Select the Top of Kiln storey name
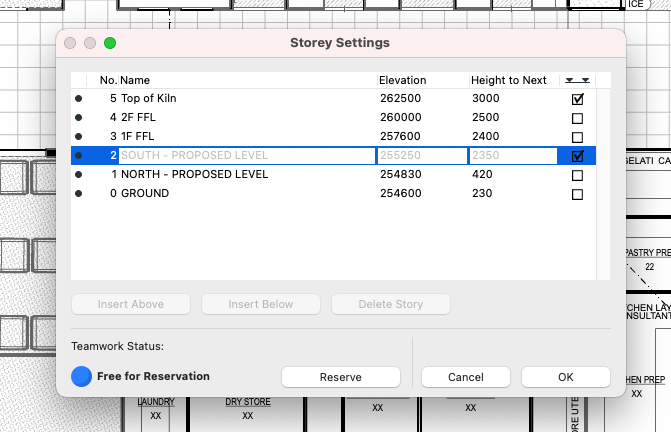This screenshot has height=432, width=671. 148,98
